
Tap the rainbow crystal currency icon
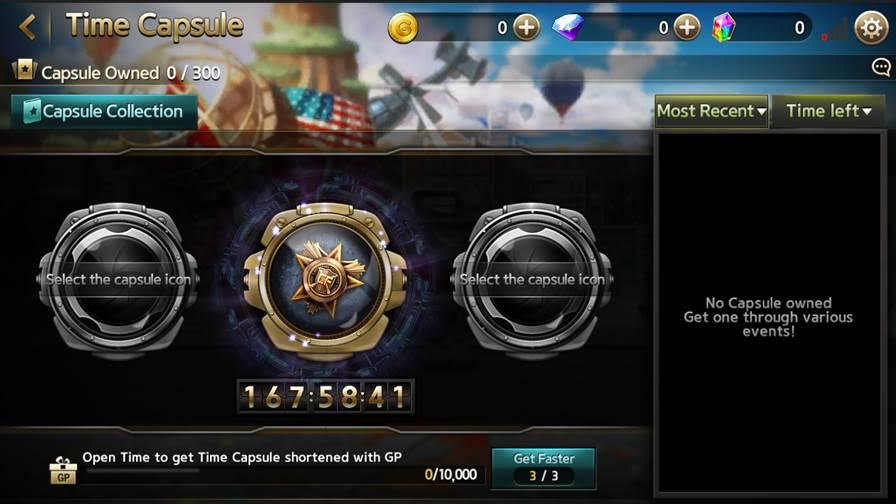[724, 27]
